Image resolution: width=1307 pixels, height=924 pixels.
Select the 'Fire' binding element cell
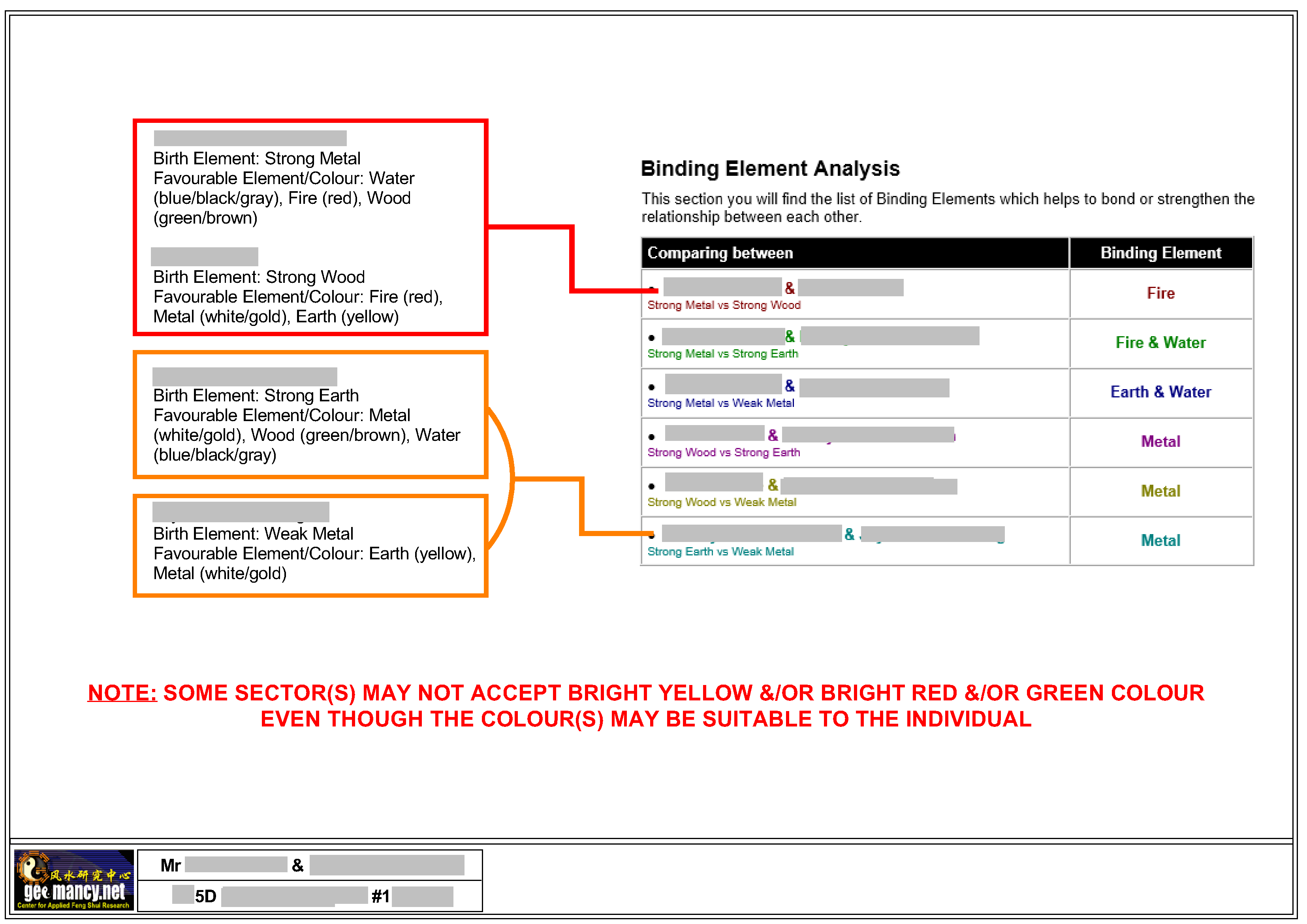click(x=1161, y=293)
